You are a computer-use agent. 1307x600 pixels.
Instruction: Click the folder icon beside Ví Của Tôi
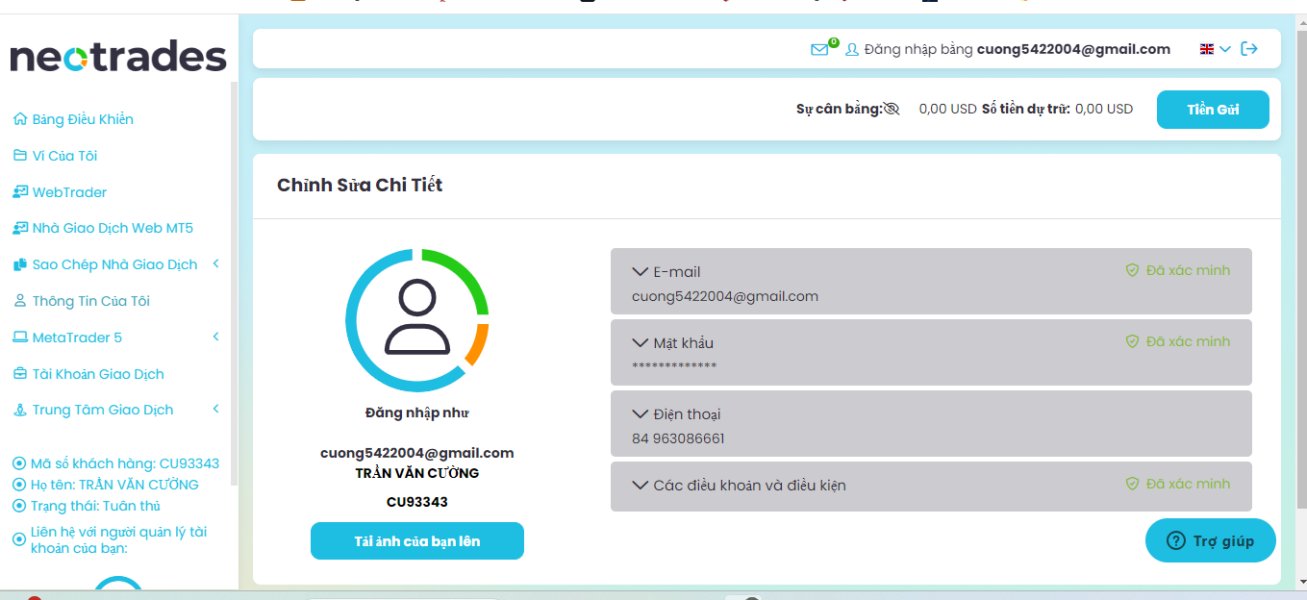[19, 155]
